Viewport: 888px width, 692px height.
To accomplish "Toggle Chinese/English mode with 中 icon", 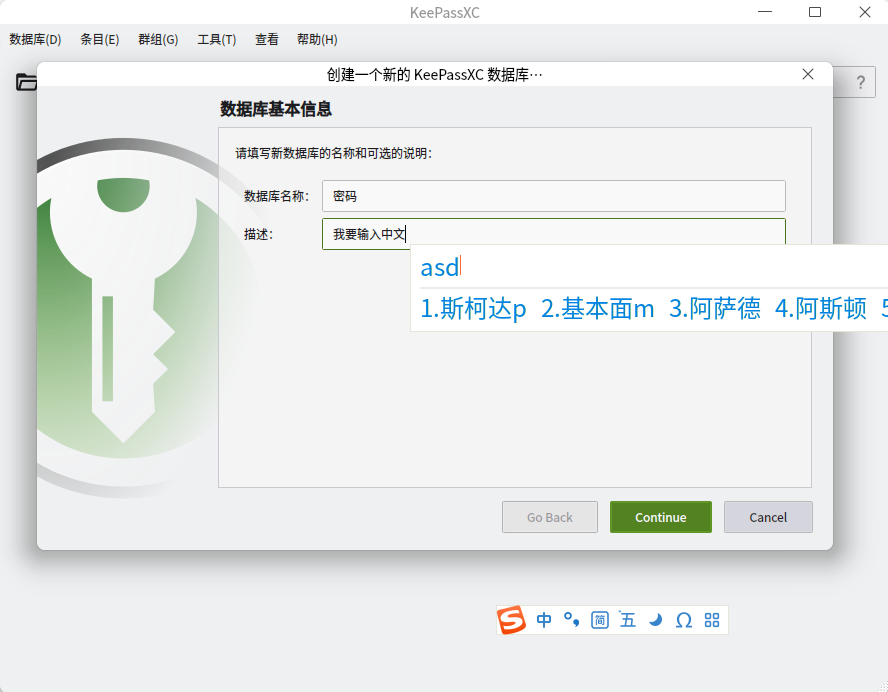I will 544,621.
